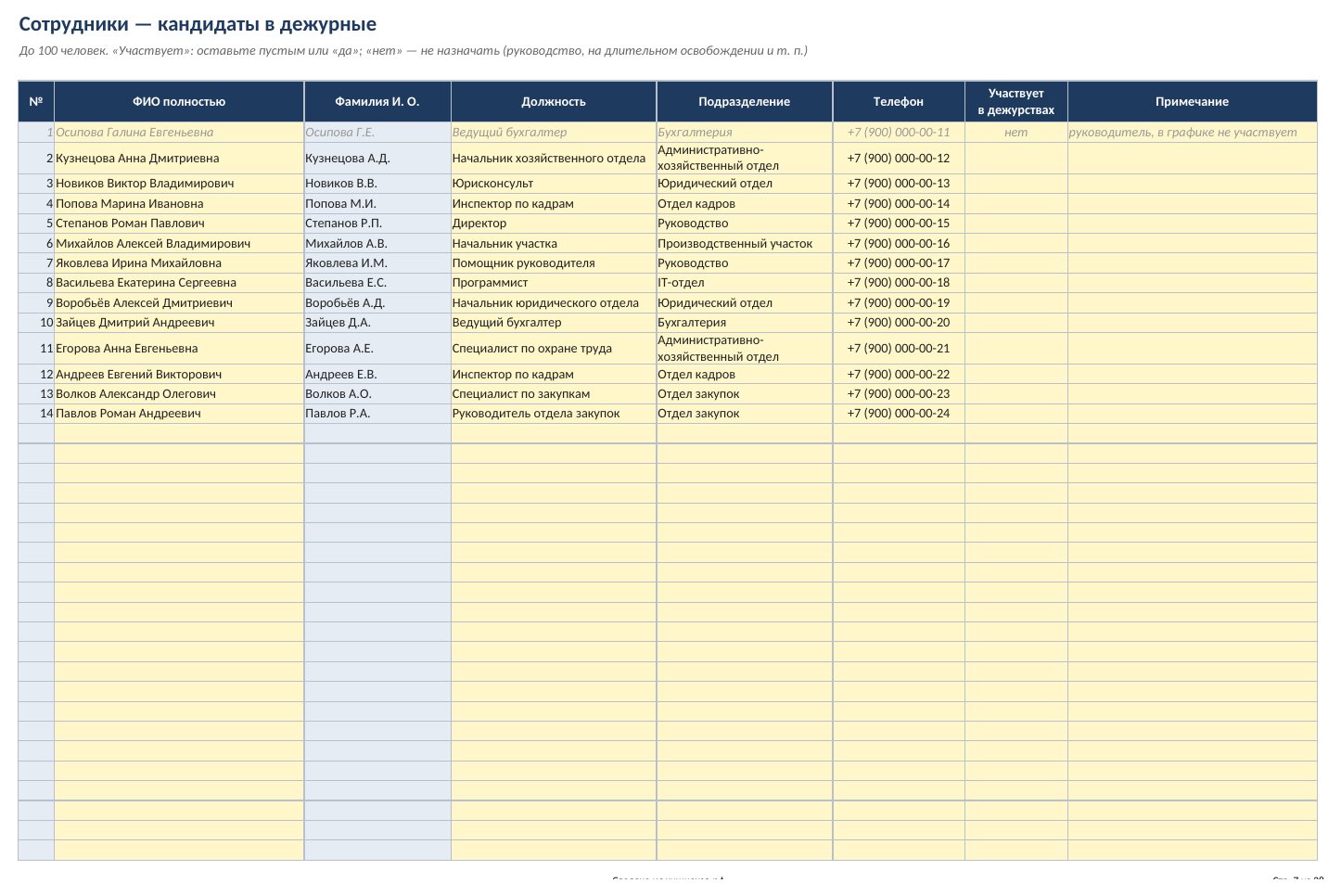Select the cell "Волков Александр Олегович"
The height and width of the screenshot is (896, 1341).
[179, 394]
